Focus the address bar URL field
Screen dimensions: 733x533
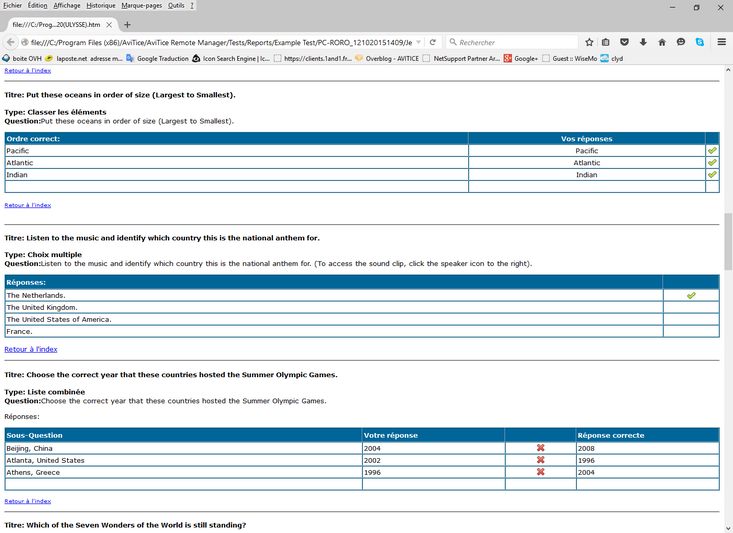[x=222, y=42]
